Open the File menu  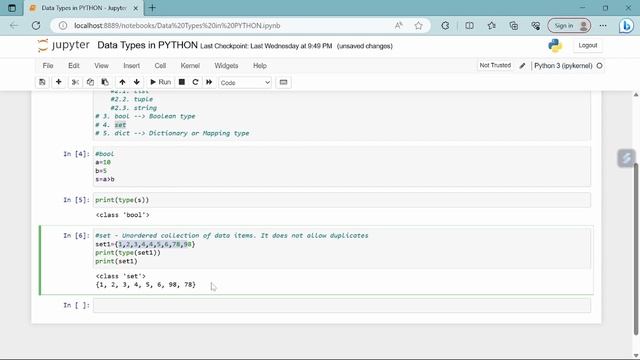(x=48, y=66)
